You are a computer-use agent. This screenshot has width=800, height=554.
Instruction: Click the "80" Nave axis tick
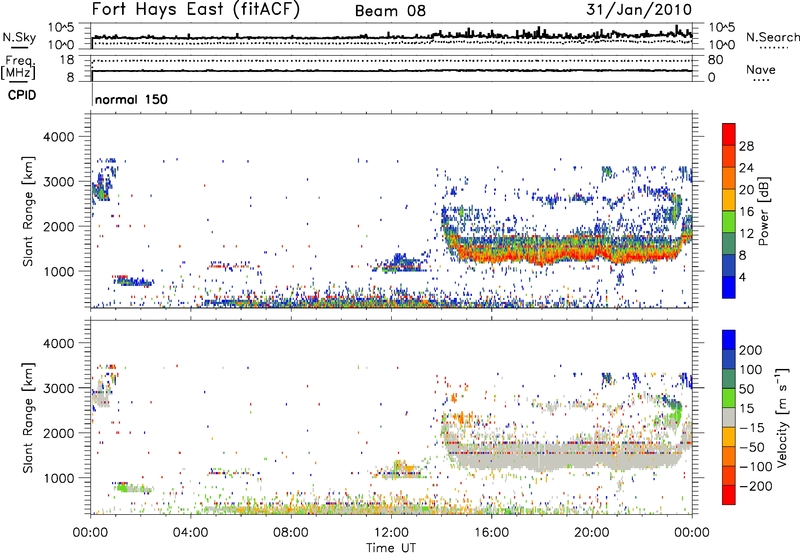(x=715, y=60)
